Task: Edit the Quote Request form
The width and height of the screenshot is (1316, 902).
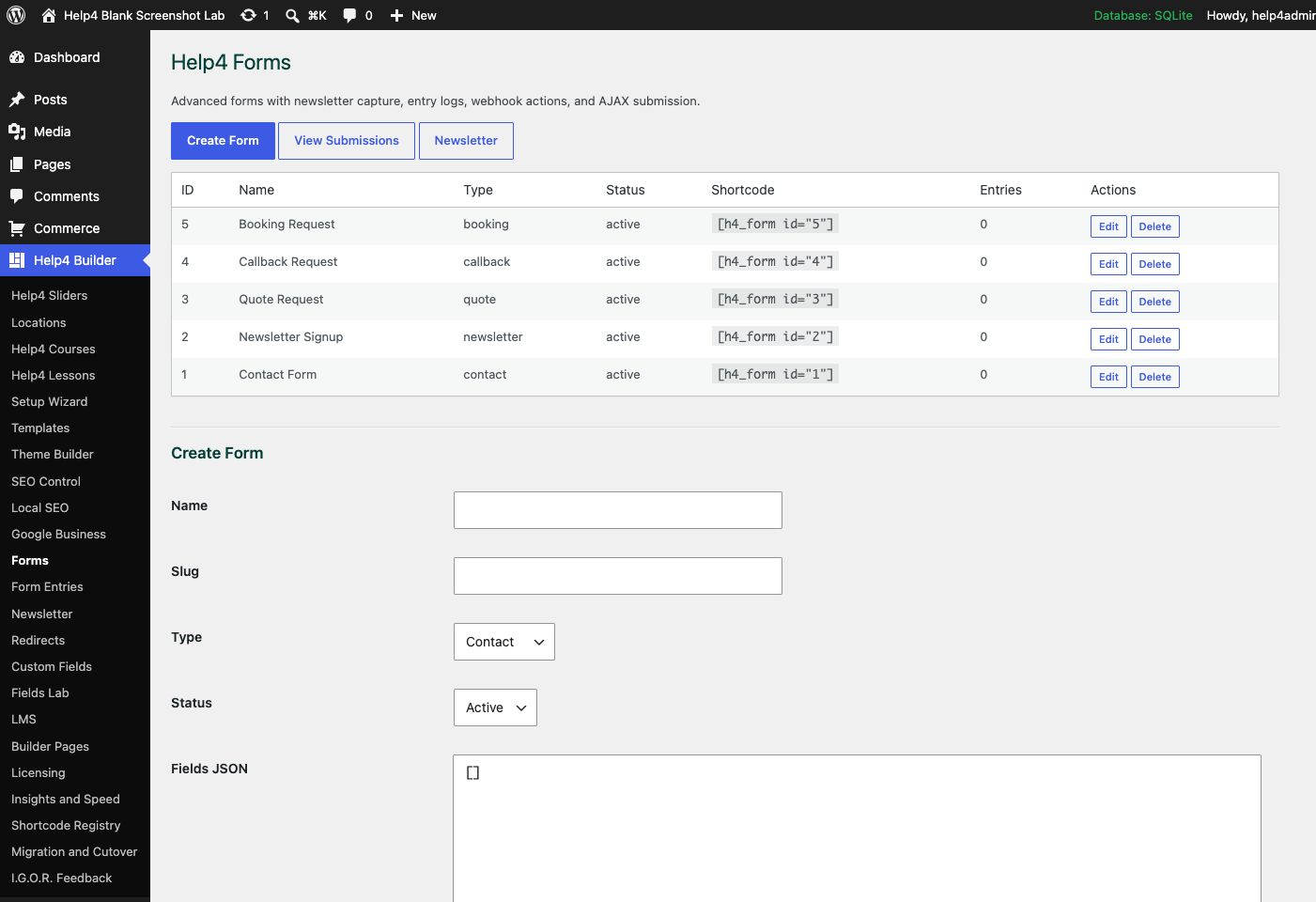Action: point(1108,302)
